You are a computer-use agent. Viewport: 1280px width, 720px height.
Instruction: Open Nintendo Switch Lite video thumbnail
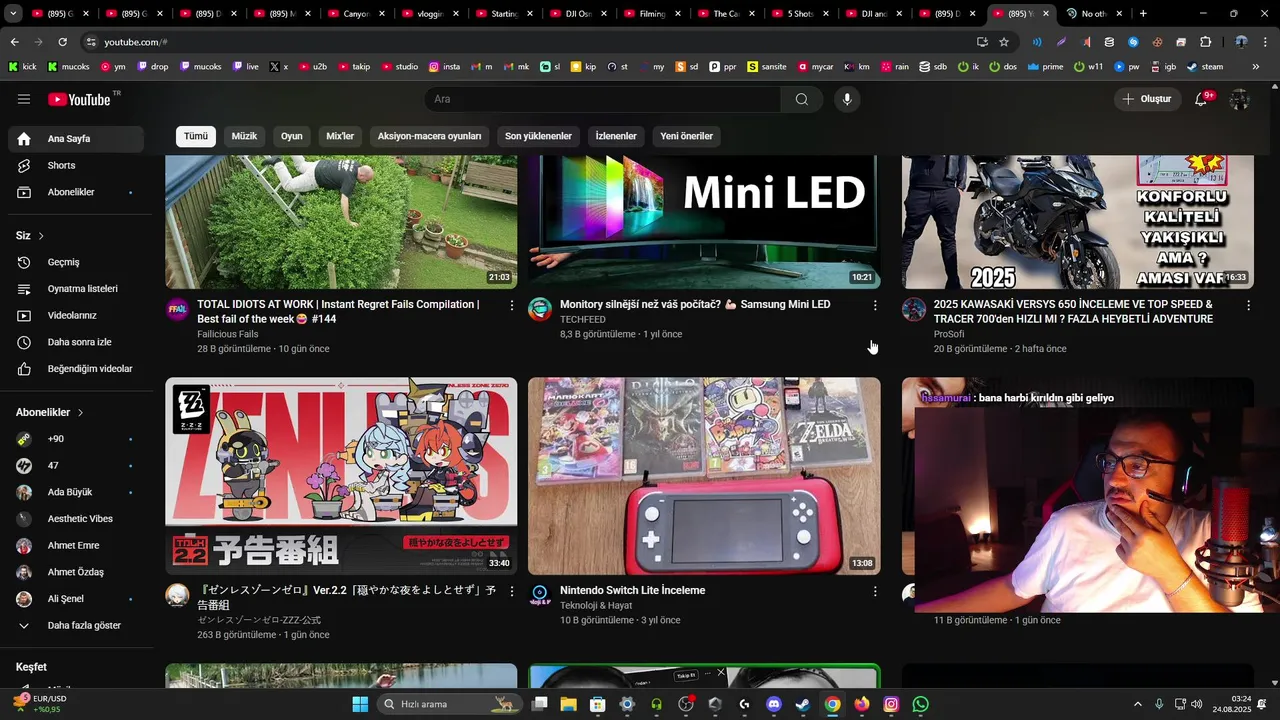coord(704,476)
